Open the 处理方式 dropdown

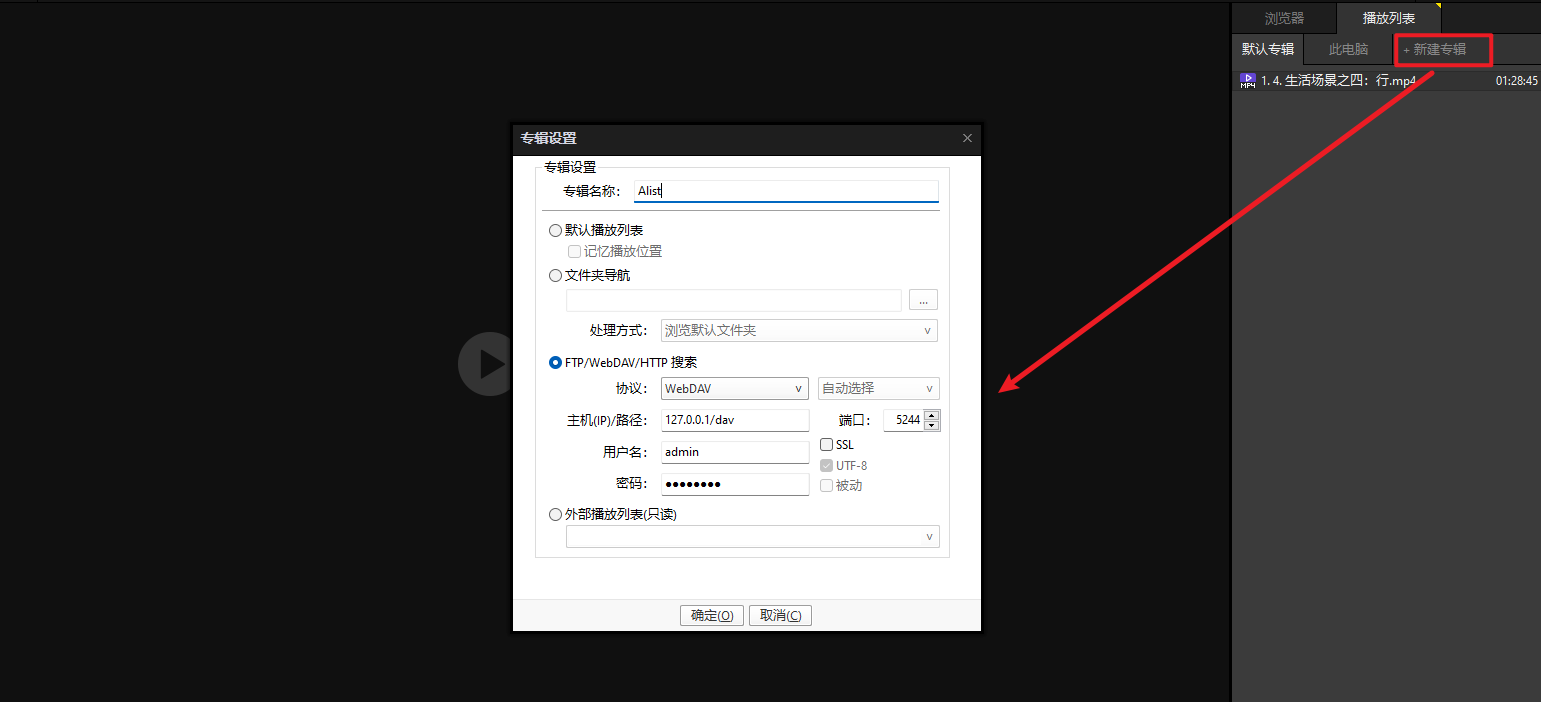799,330
